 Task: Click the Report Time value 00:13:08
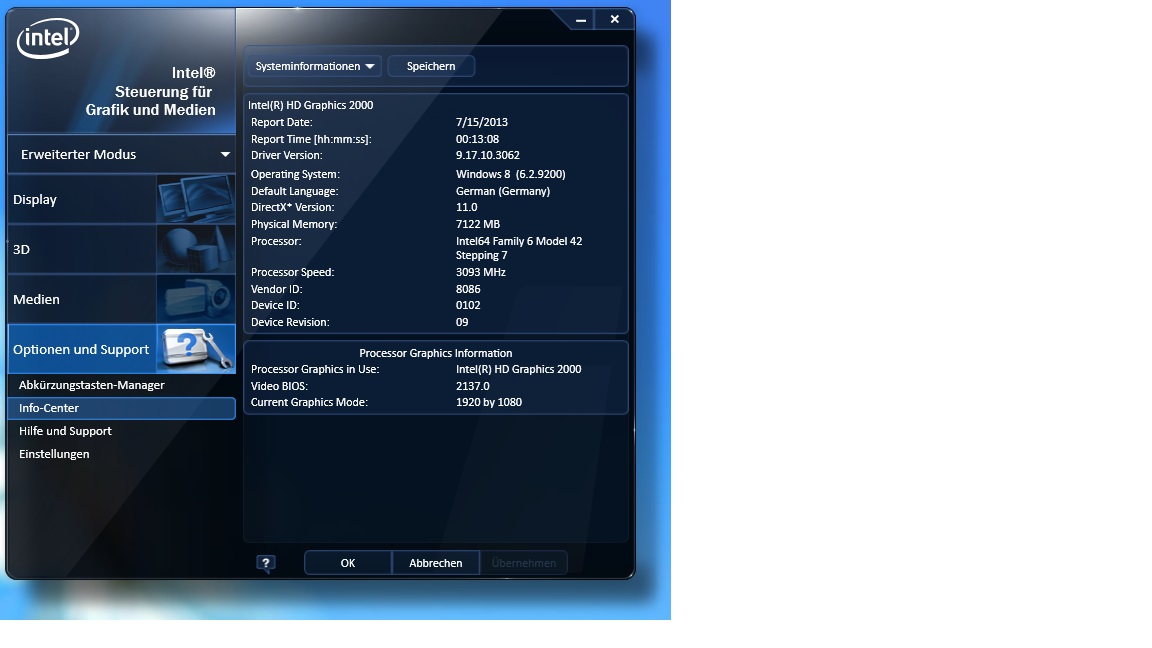[478, 139]
